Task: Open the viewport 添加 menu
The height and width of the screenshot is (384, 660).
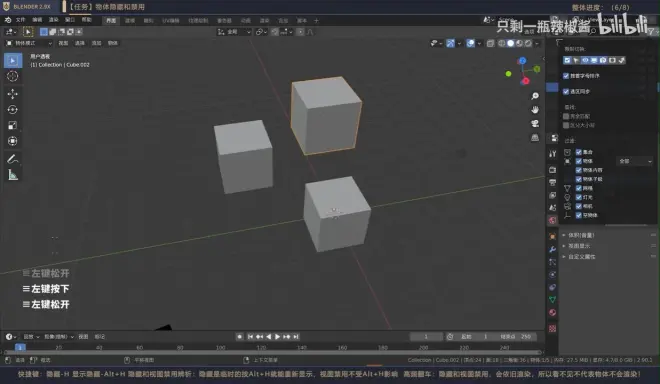Action: [x=96, y=43]
